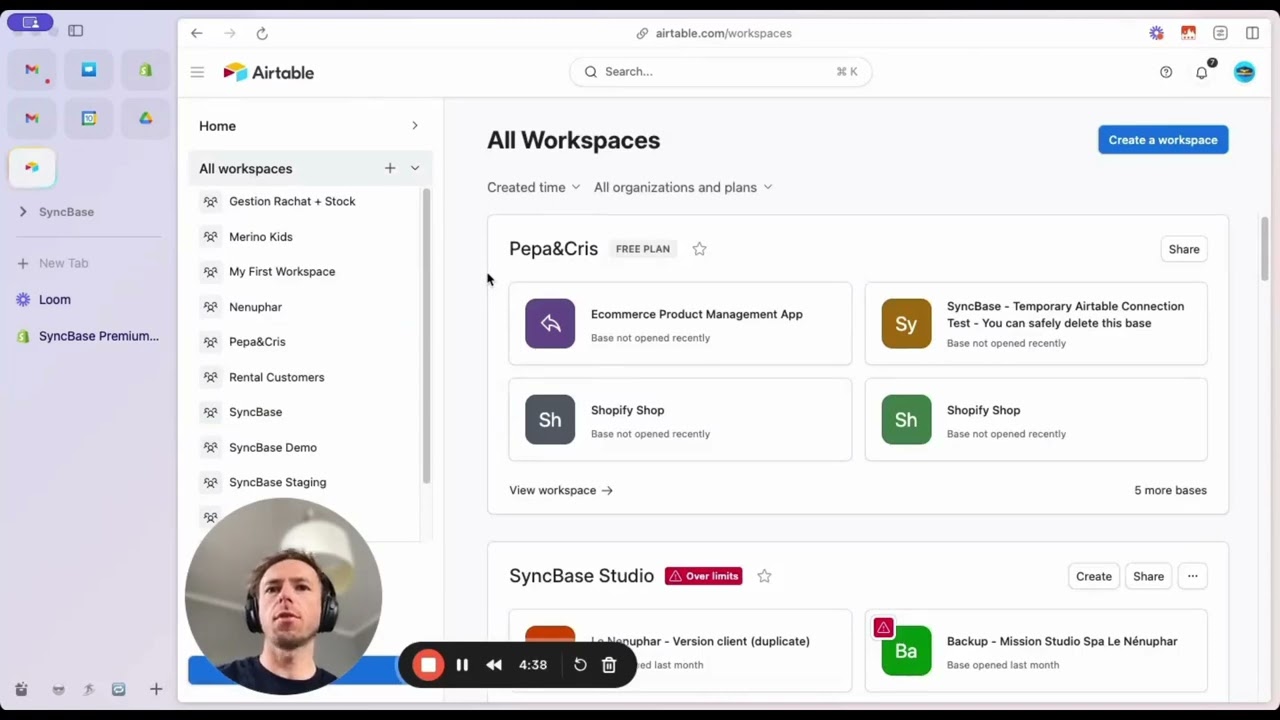Open the notifications bell
This screenshot has width=1280, height=720.
click(1202, 72)
